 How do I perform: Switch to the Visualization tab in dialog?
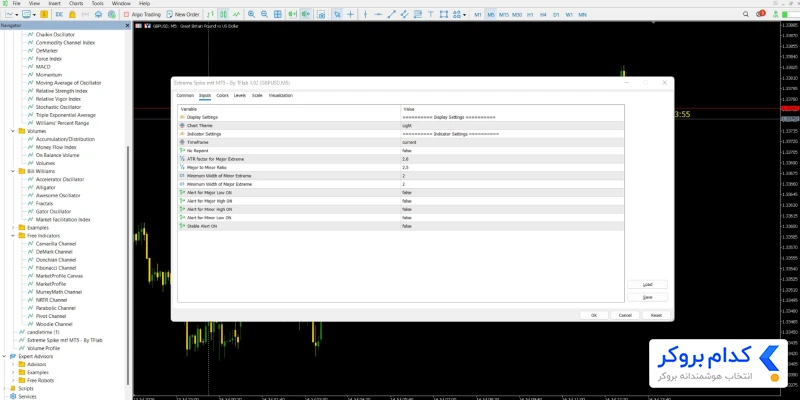[281, 95]
